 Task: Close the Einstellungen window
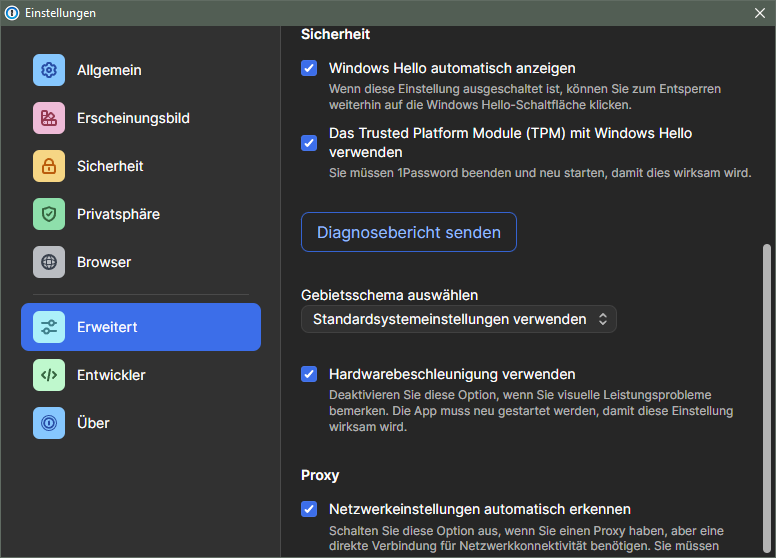[x=759, y=13]
